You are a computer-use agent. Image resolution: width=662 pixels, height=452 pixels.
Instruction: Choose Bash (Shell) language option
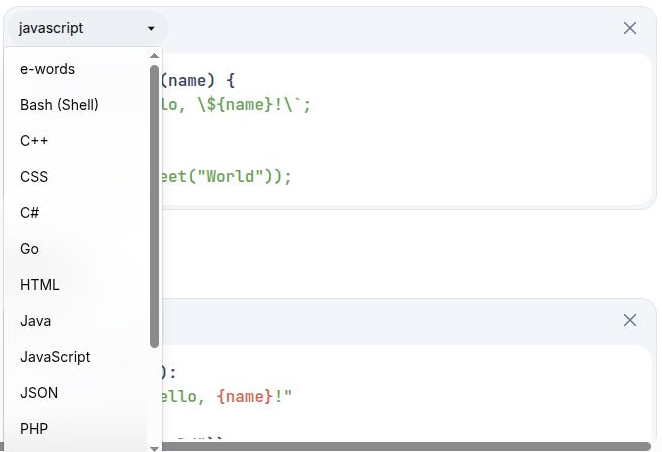(76, 105)
